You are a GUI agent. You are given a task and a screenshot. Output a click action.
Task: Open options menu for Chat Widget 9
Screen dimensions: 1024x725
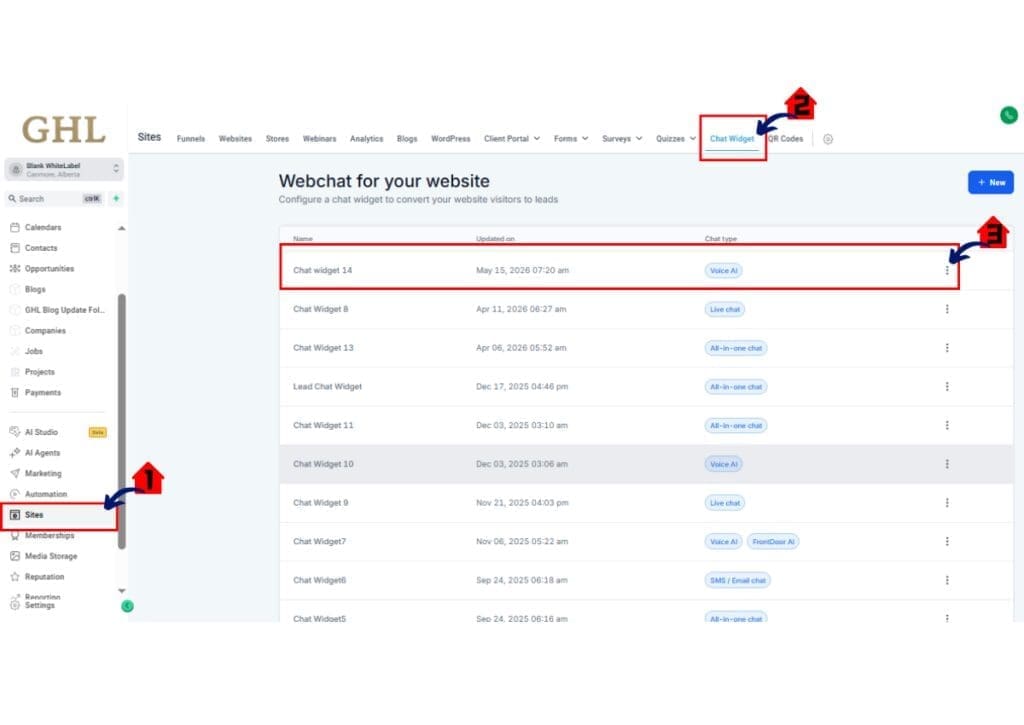[947, 503]
